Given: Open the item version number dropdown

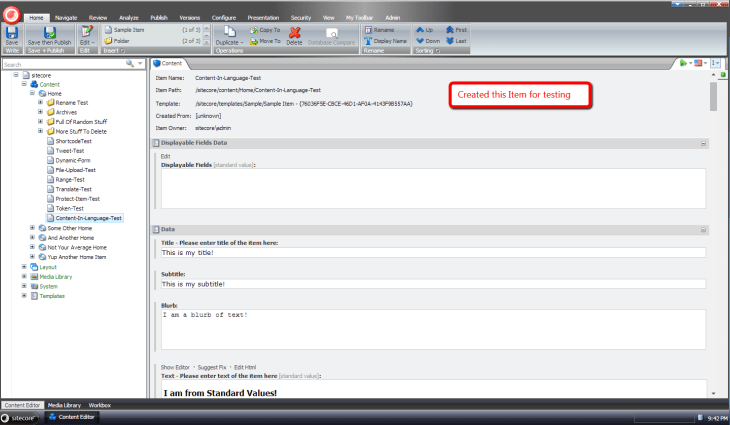Looking at the screenshot, I should pyautogui.click(x=717, y=63).
